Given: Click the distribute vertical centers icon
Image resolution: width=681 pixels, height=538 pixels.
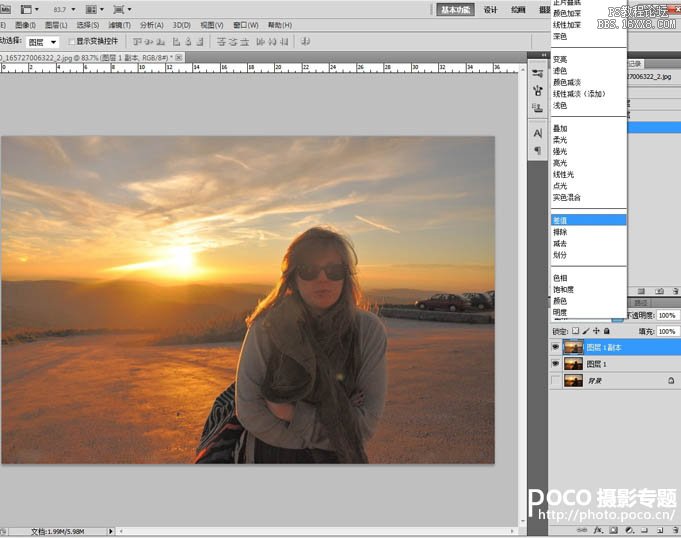Looking at the screenshot, I should 233,42.
